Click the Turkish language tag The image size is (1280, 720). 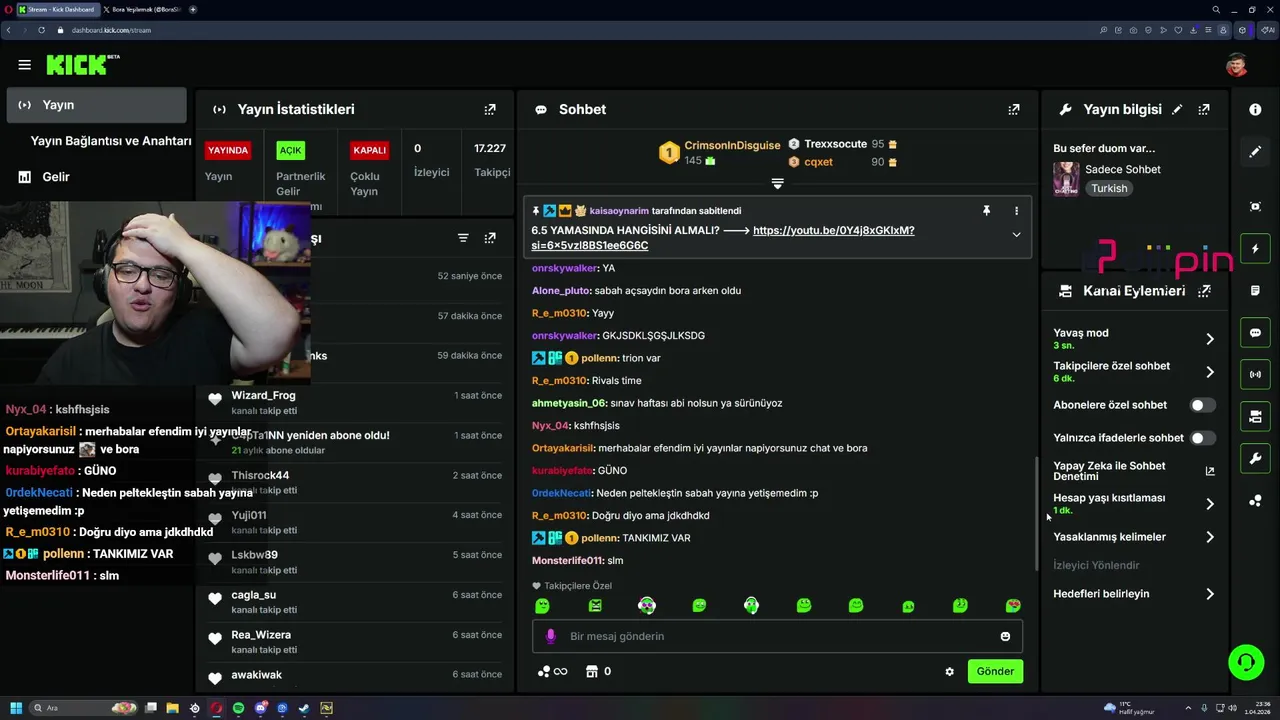pyautogui.click(x=1109, y=188)
